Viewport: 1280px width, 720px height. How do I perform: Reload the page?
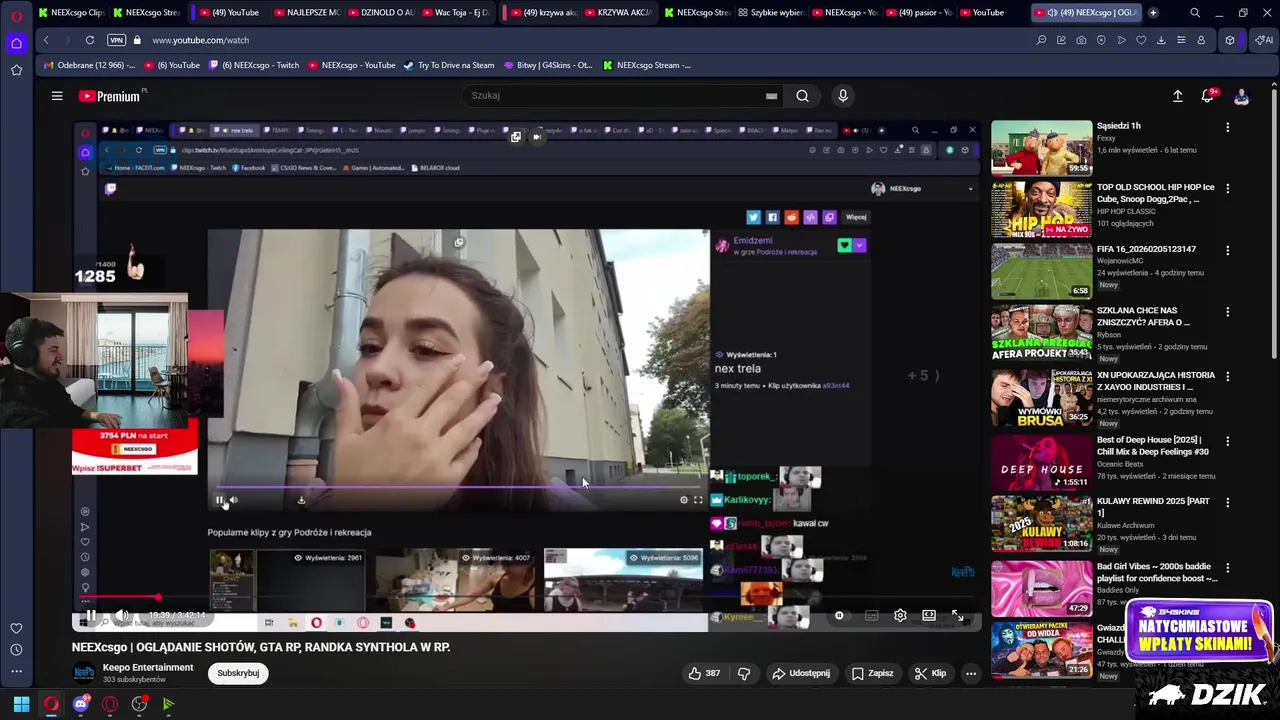pos(90,40)
